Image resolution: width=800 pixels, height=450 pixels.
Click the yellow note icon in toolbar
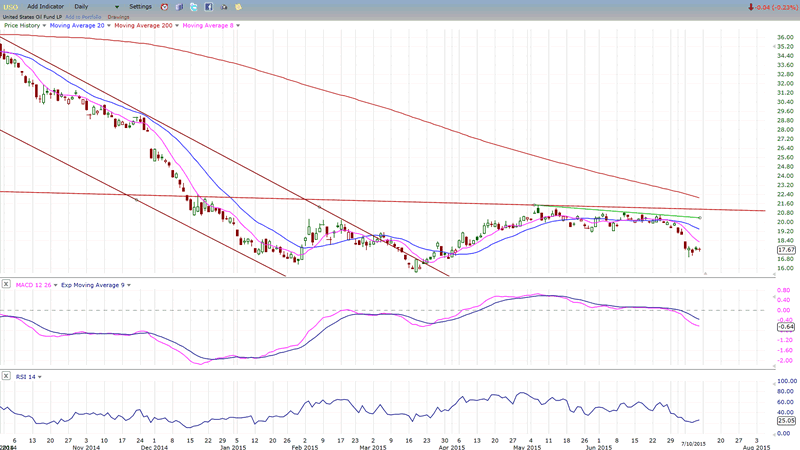tap(238, 7)
